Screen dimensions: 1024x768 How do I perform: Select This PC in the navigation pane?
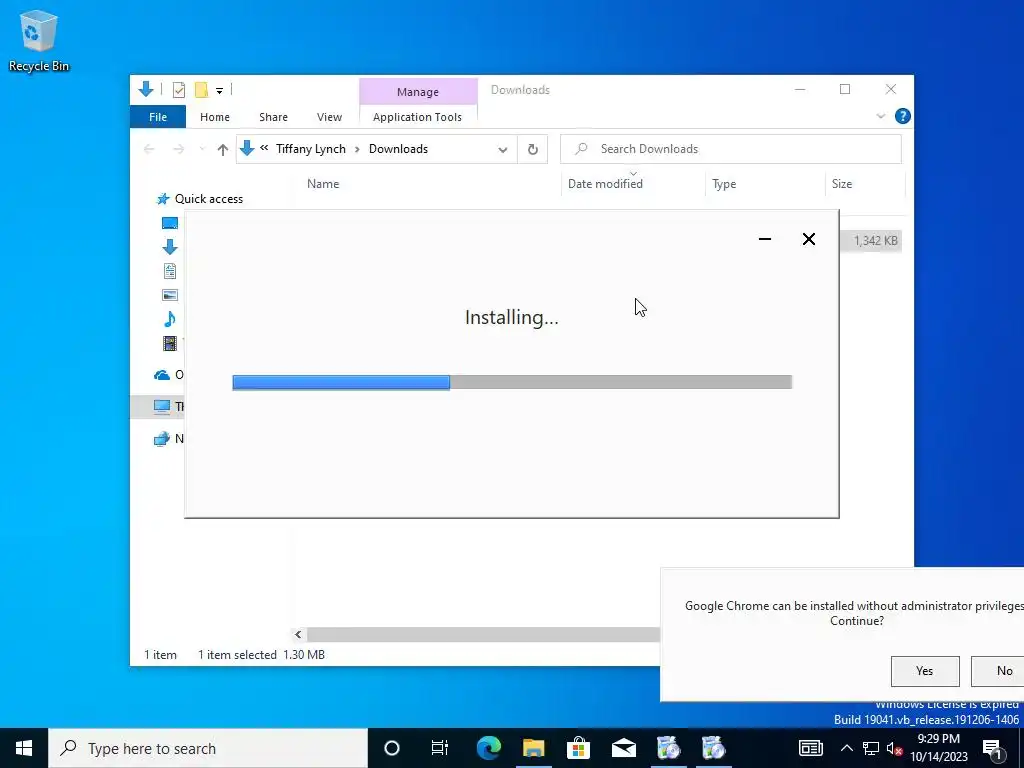[x=168, y=406]
